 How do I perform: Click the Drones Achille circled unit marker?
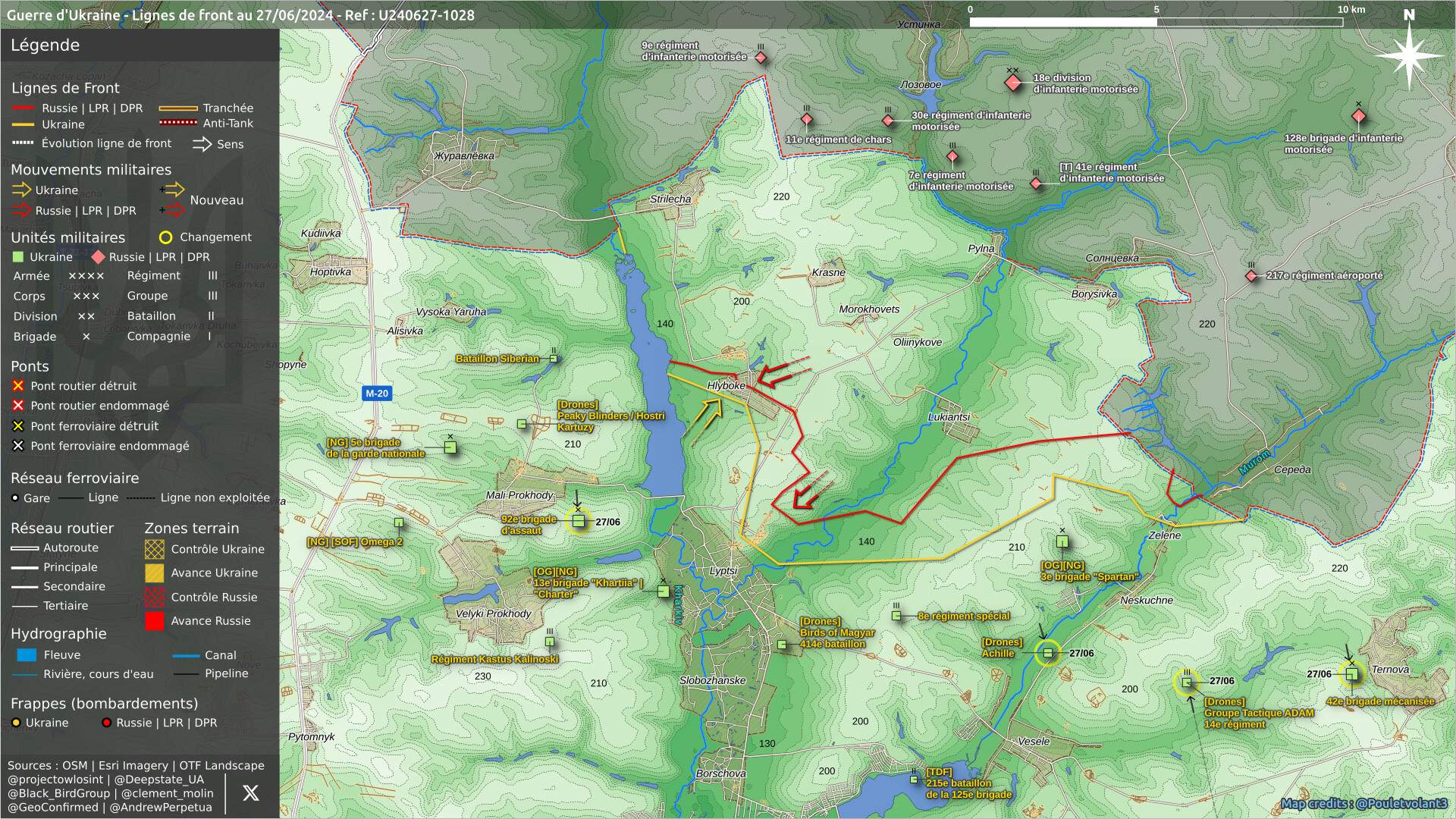click(1048, 653)
